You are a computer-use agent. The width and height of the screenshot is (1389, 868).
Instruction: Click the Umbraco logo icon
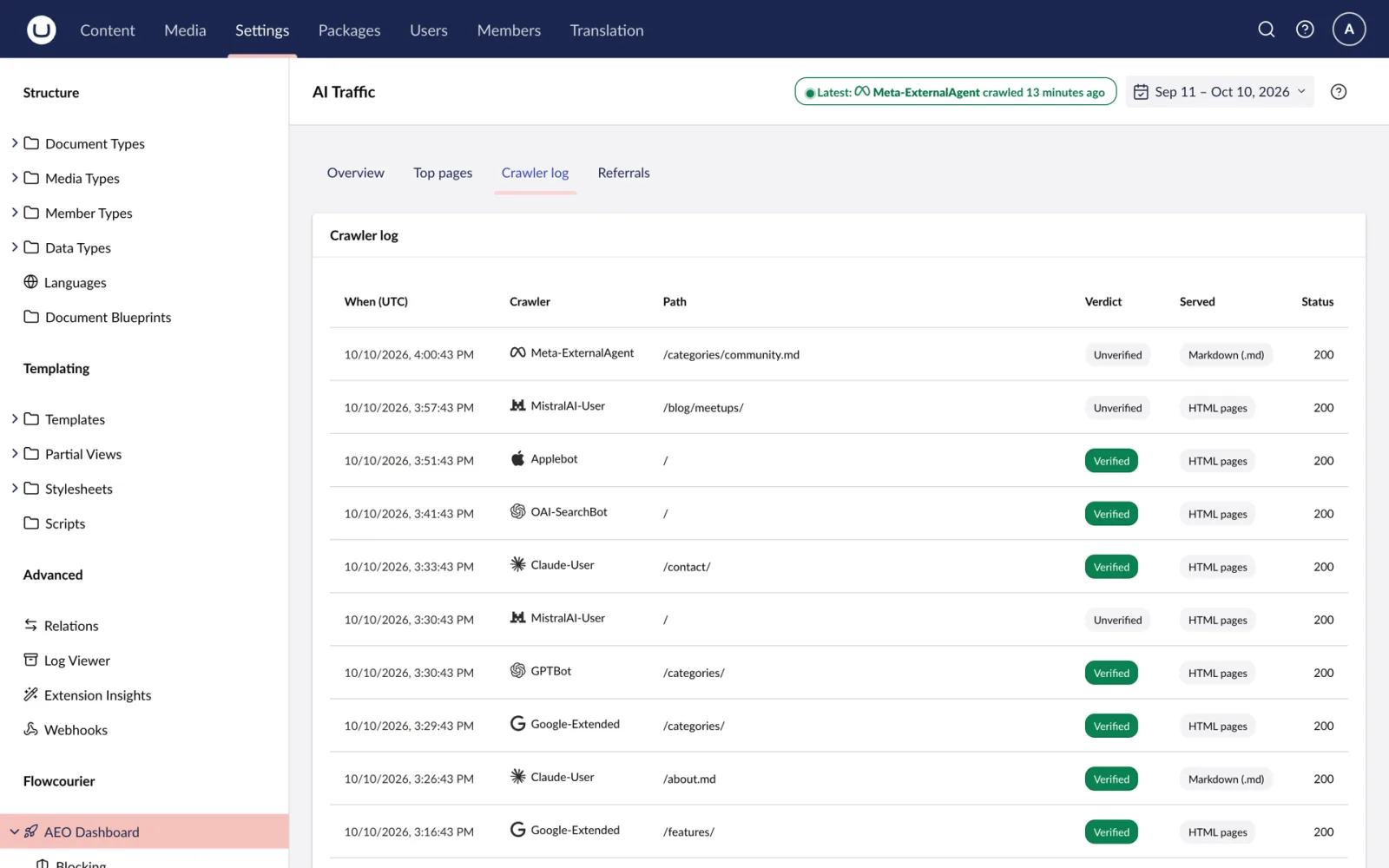tap(41, 30)
